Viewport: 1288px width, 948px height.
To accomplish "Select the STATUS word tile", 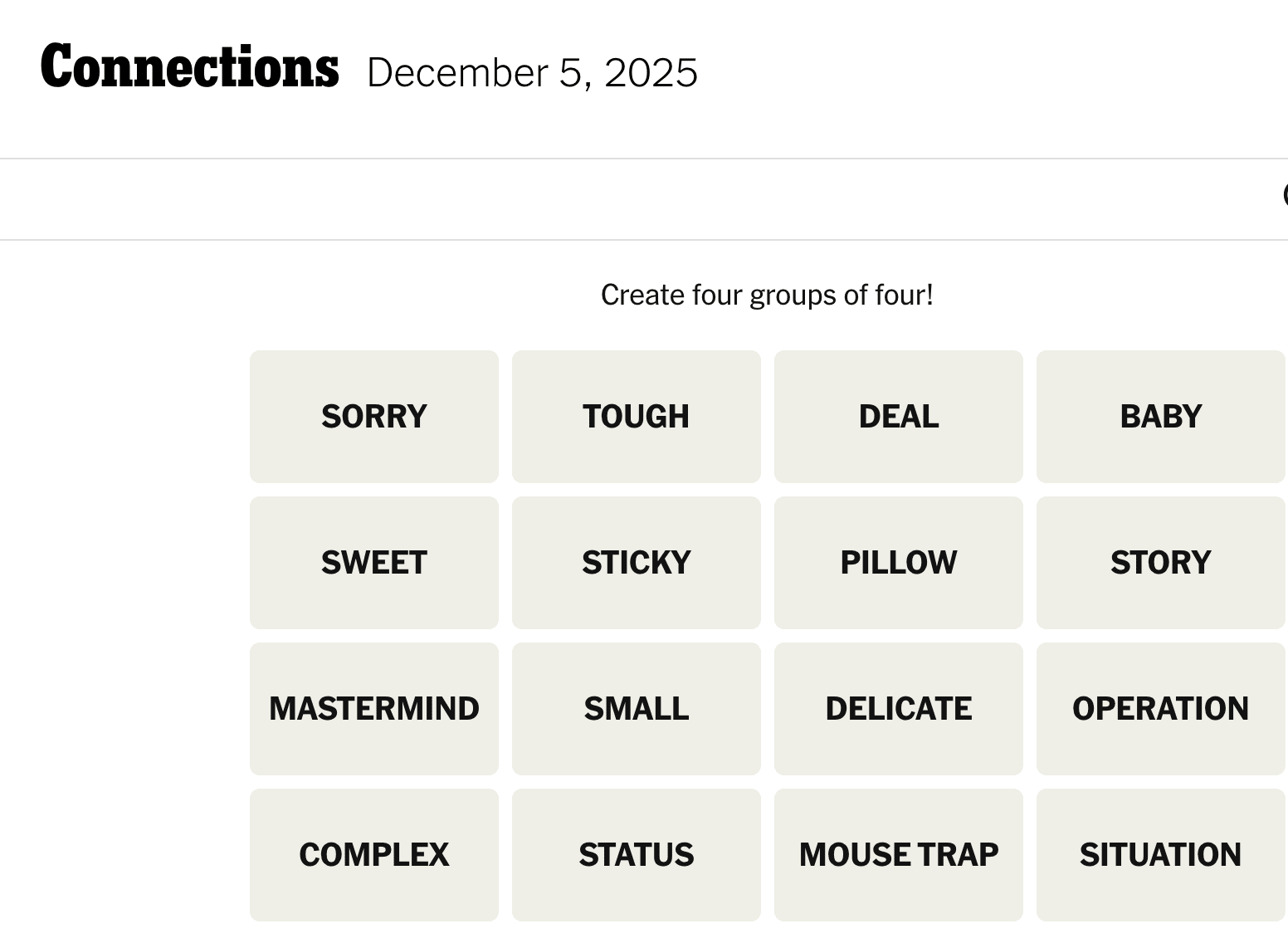I will pos(636,854).
